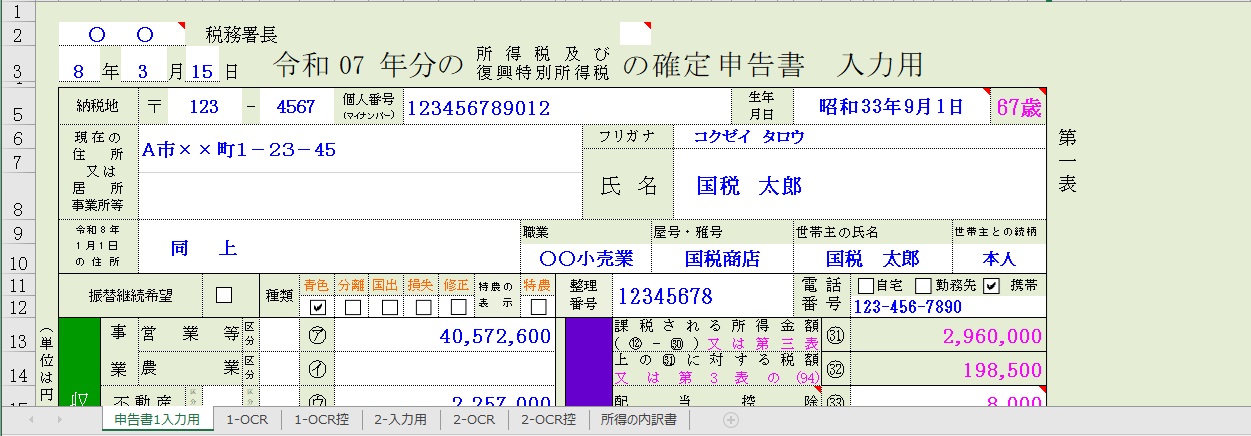The width and height of the screenshot is (1251, 436).
Task: Open the 2-入力用 sheet tab
Action: coord(399,420)
